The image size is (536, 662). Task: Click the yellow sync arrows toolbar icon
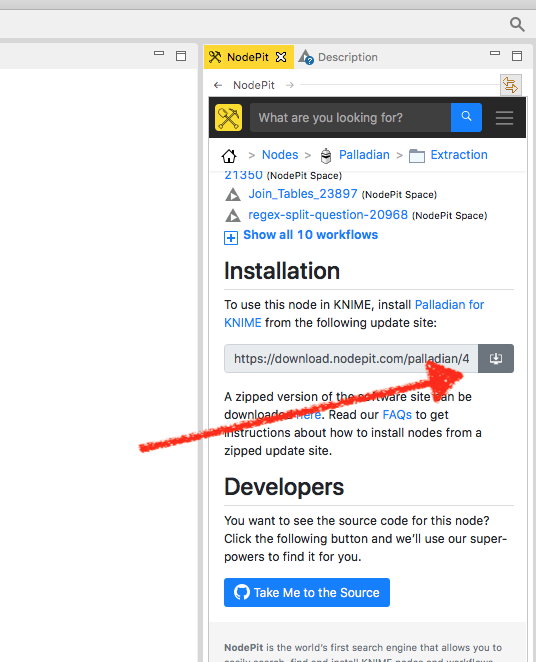coord(511,85)
